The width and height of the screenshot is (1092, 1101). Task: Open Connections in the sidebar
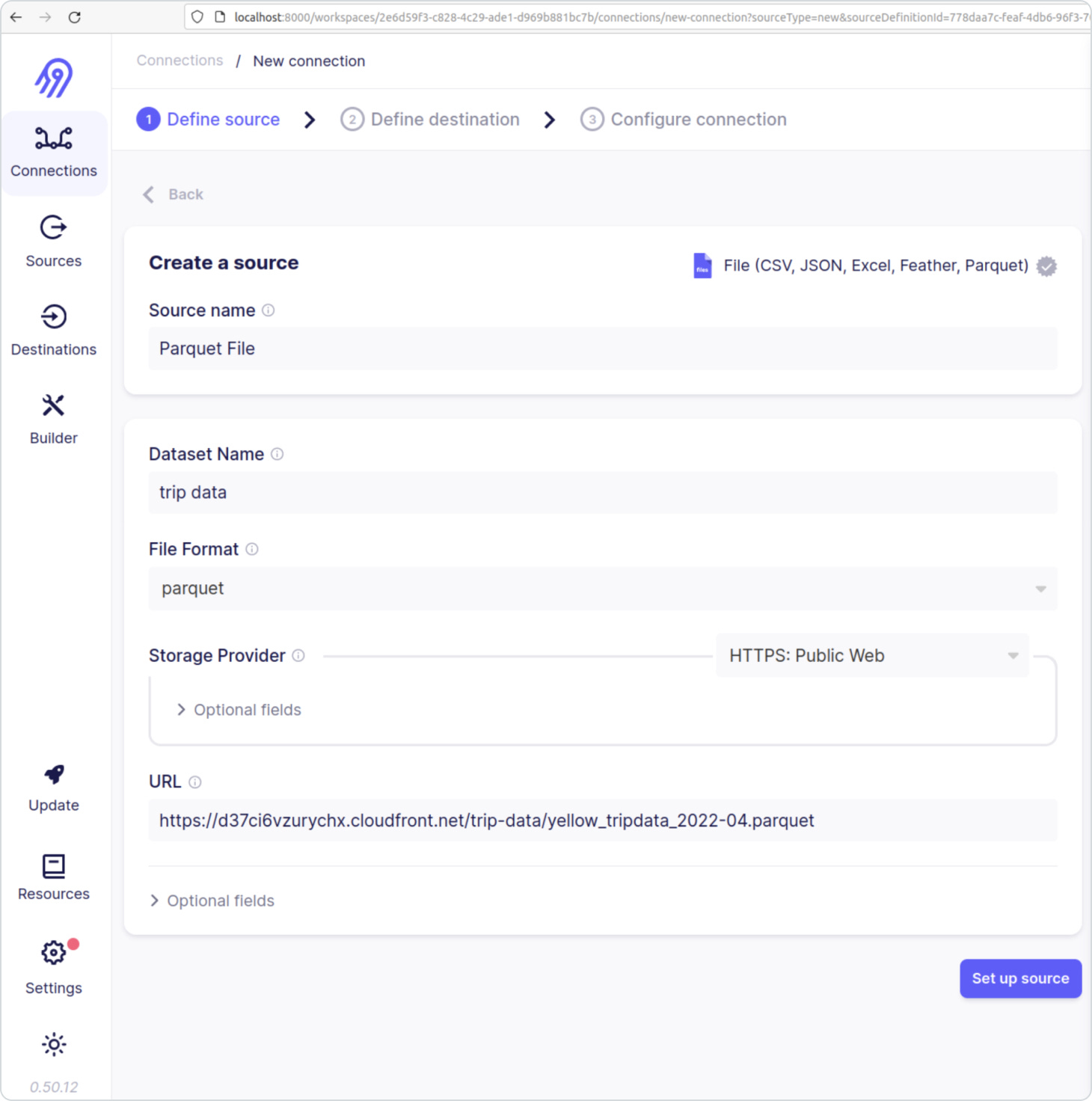click(x=54, y=153)
